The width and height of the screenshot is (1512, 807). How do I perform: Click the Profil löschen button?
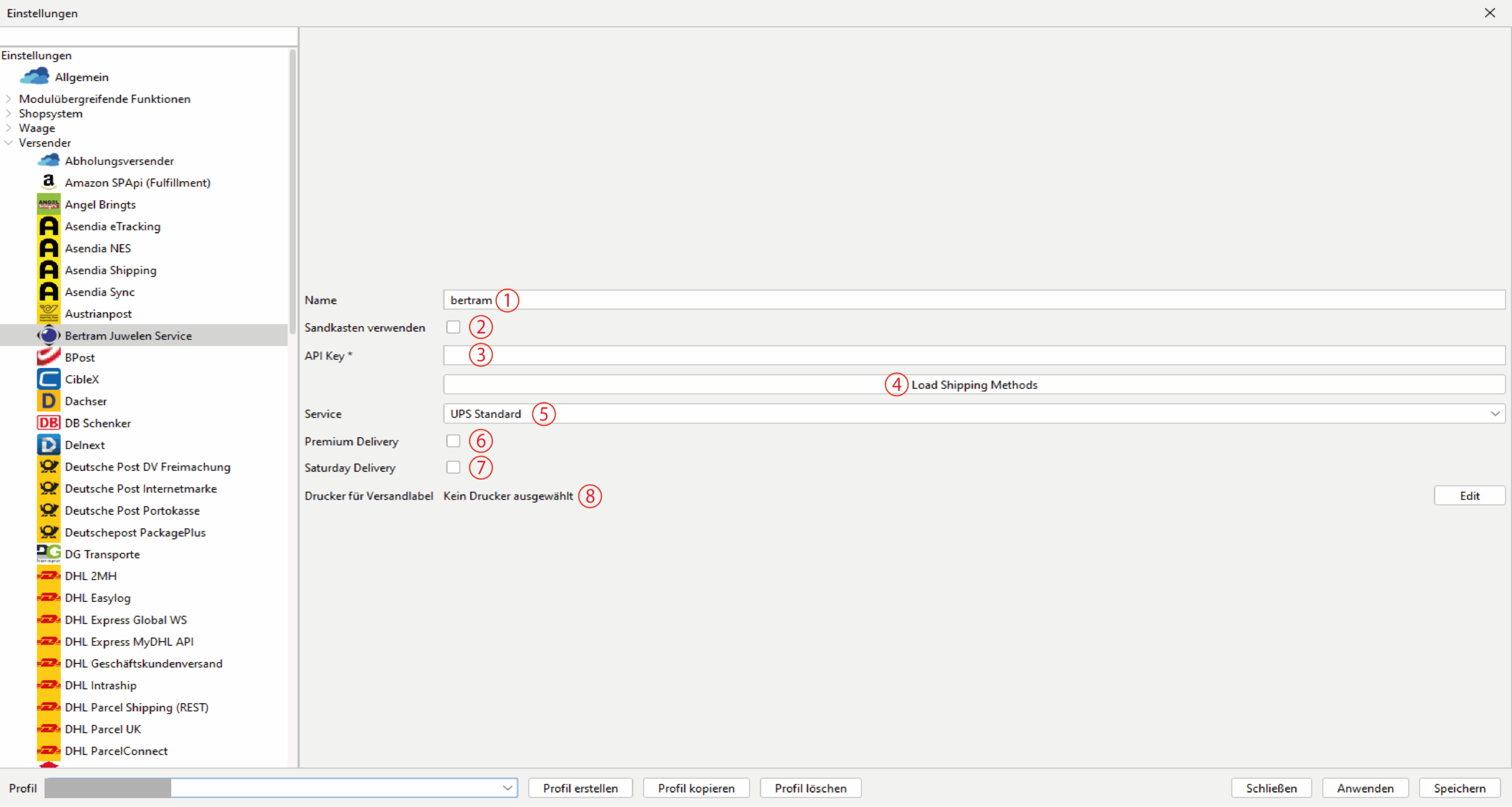[x=810, y=788]
